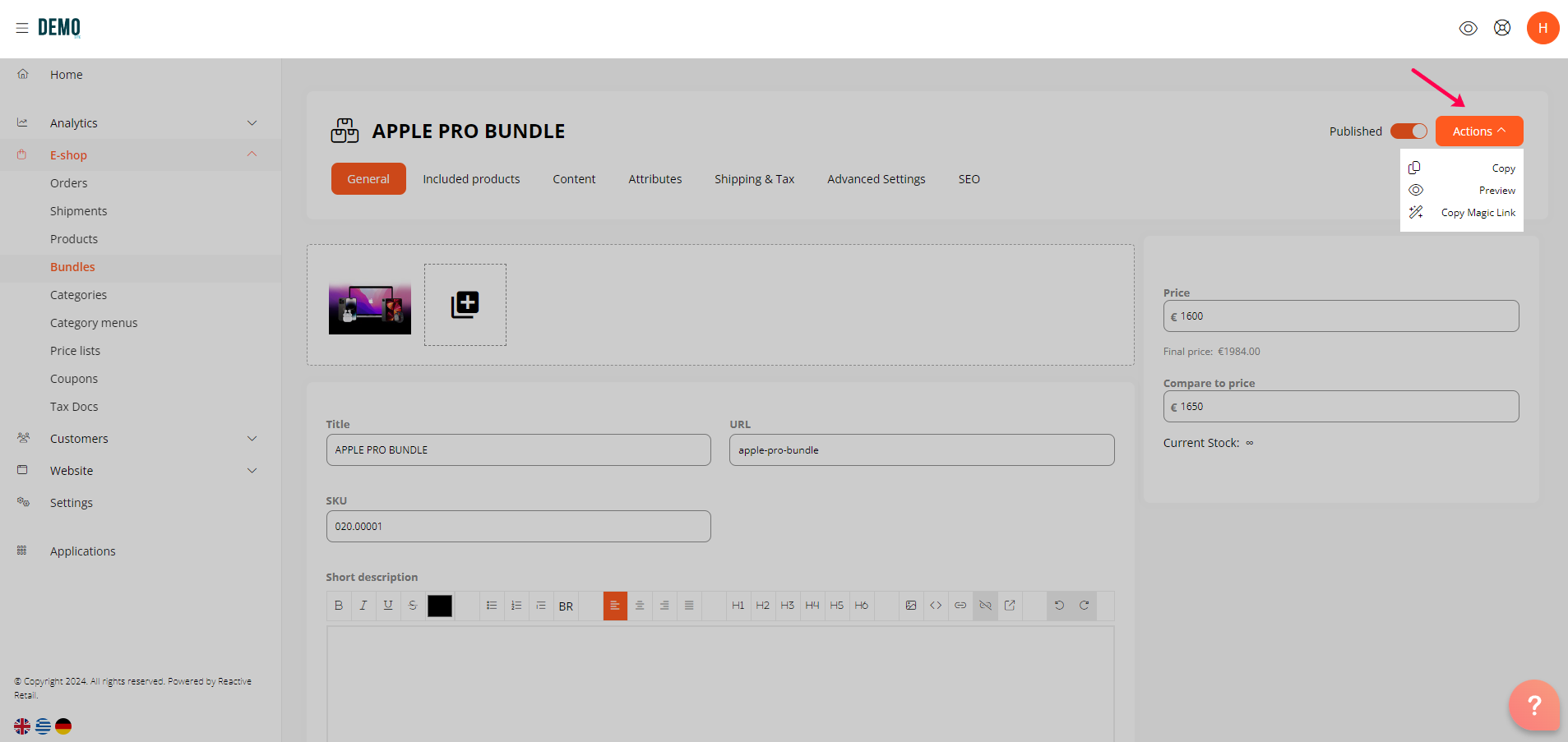1568x742 pixels.
Task: Close the Actions dropdown button
Action: [1479, 131]
